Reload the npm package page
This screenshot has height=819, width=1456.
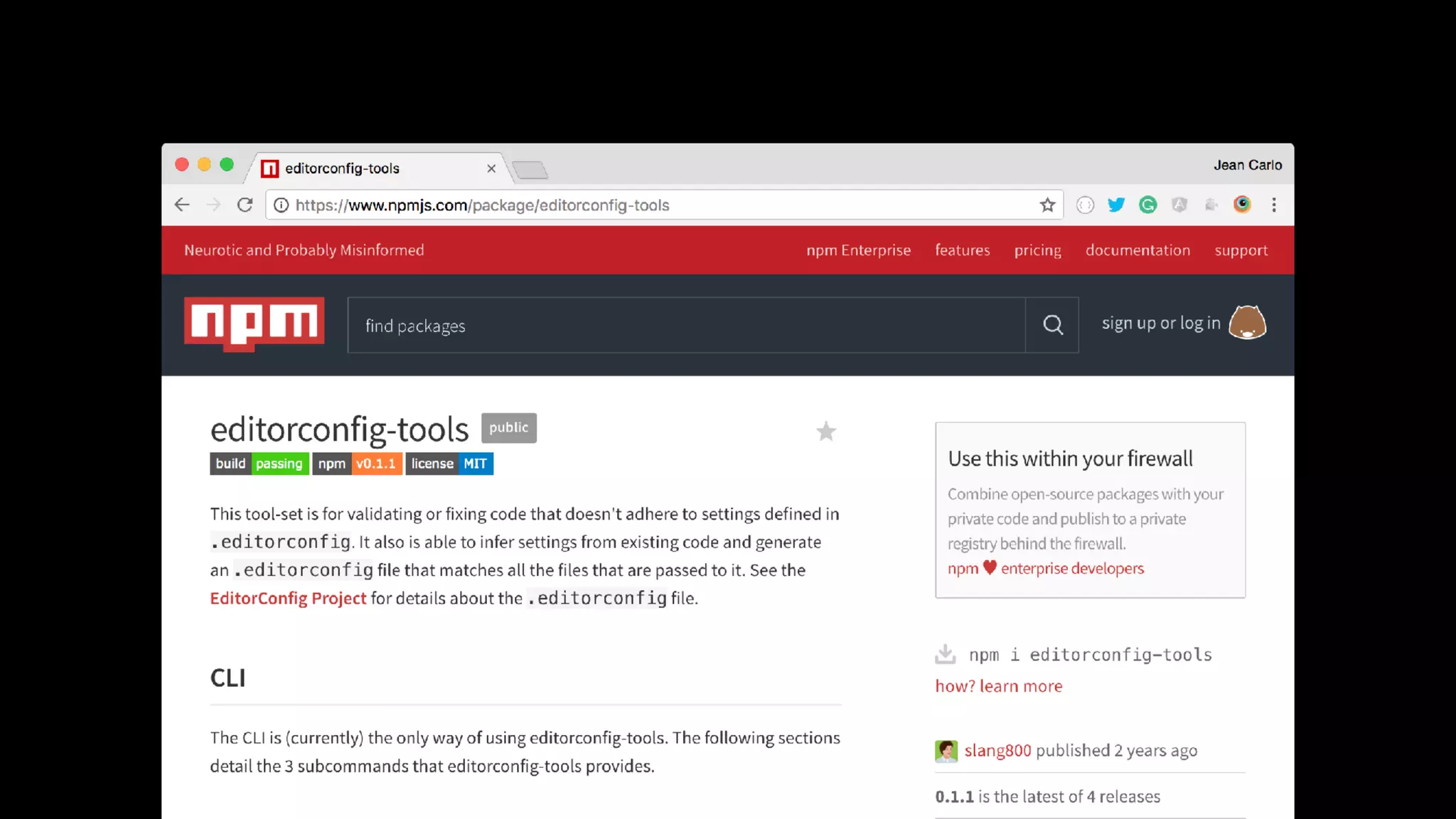(245, 205)
